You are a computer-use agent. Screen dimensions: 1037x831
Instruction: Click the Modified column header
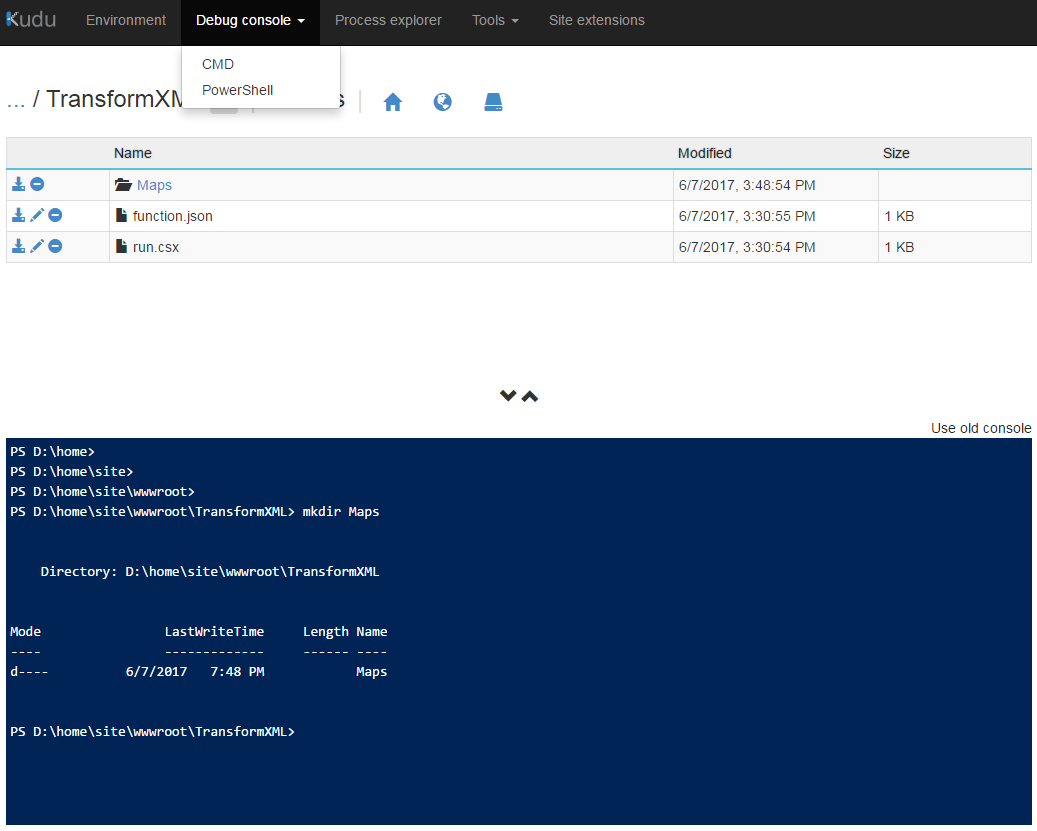pos(704,153)
